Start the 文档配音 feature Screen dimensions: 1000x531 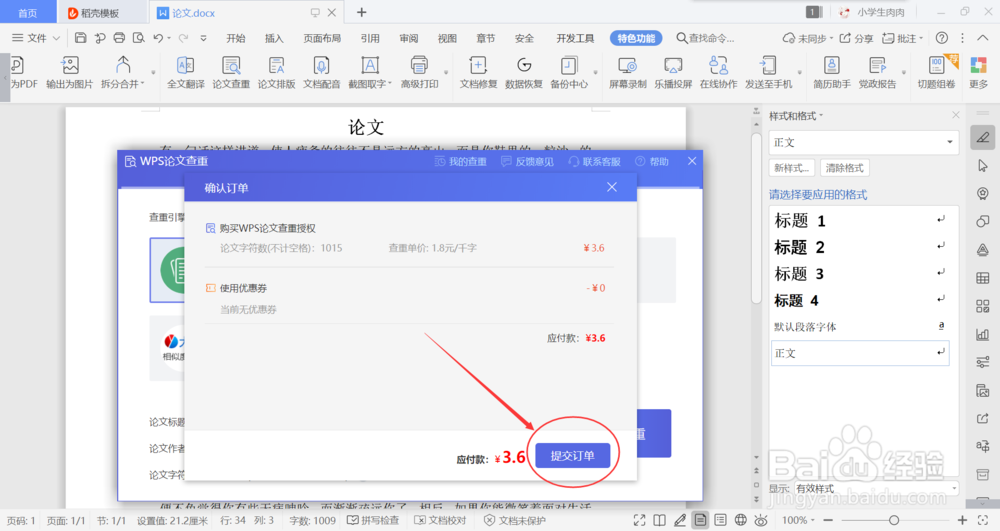[321, 73]
